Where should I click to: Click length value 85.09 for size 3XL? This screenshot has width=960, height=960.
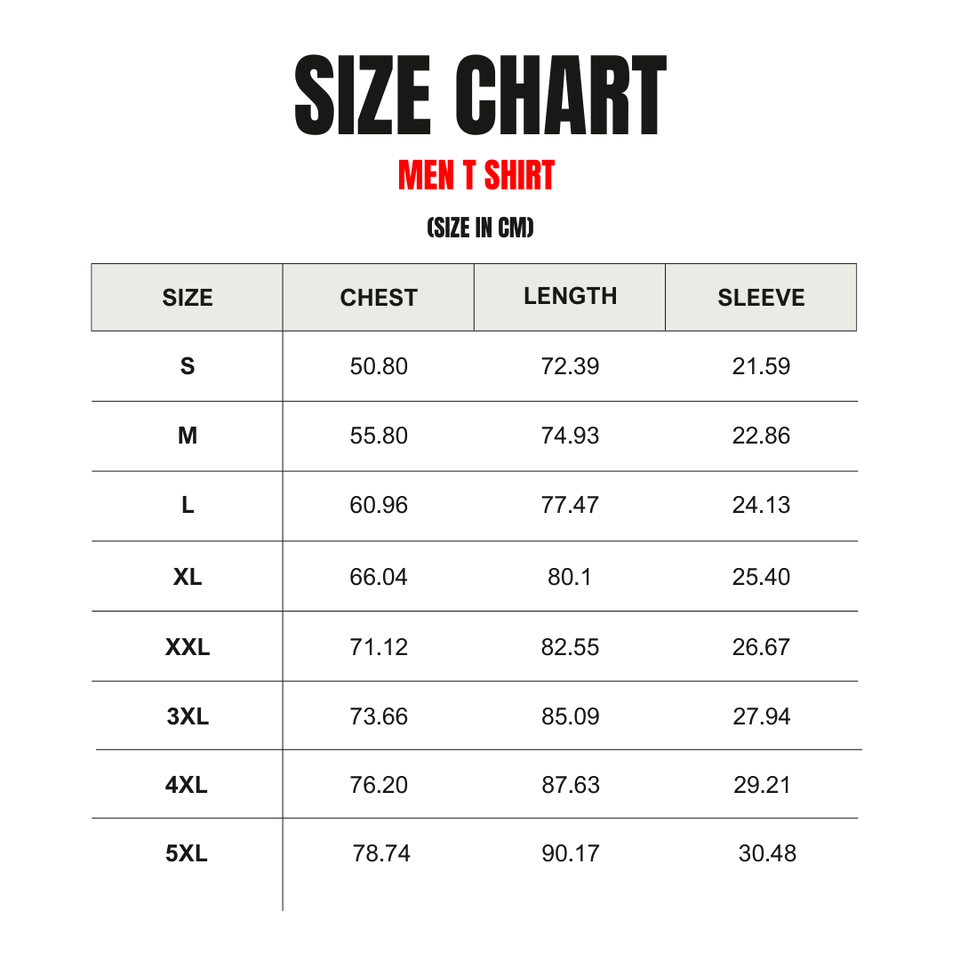point(570,716)
